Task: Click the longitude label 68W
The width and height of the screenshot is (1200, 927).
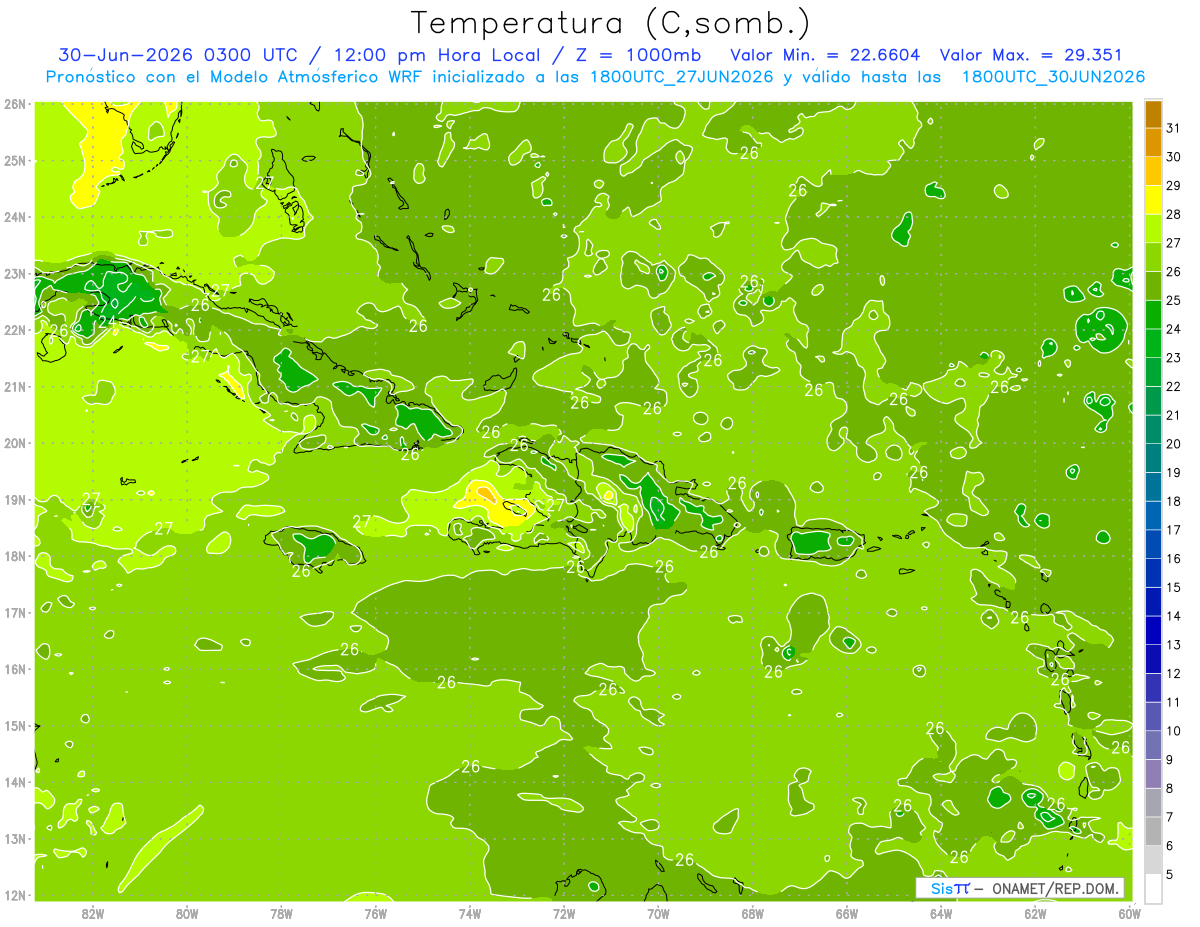Action: tap(752, 912)
